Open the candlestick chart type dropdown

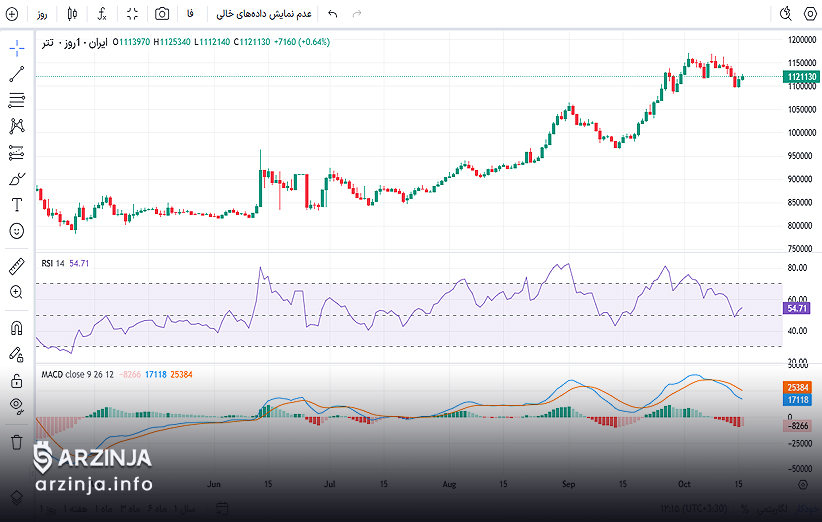coord(72,14)
